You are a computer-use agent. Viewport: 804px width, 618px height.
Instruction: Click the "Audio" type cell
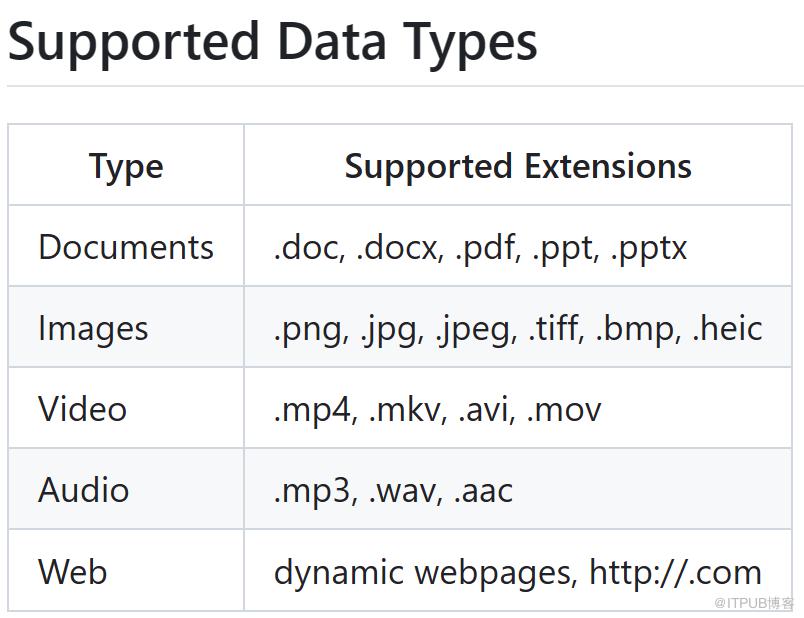[x=83, y=490]
